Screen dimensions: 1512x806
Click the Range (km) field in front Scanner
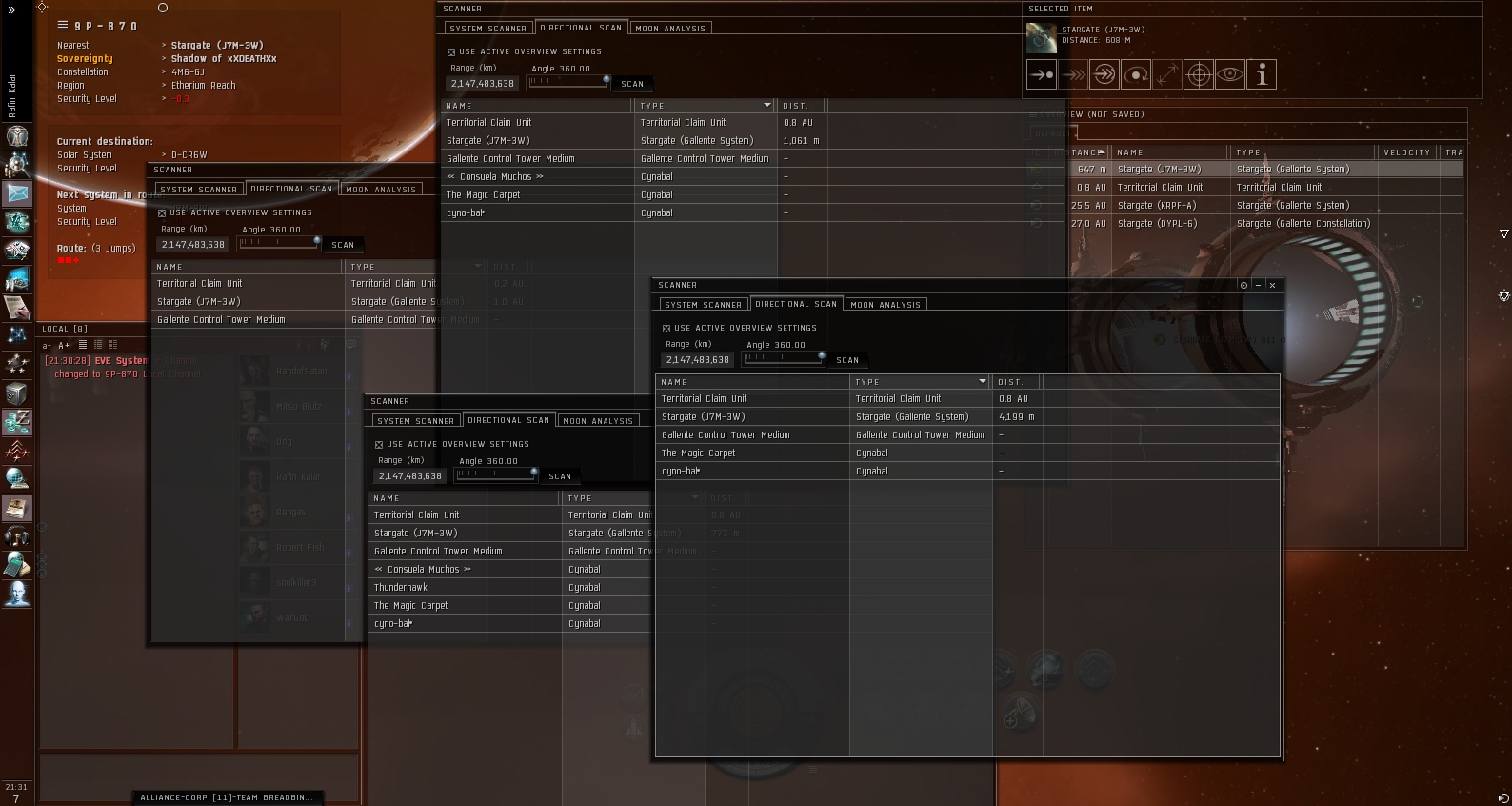coord(698,360)
